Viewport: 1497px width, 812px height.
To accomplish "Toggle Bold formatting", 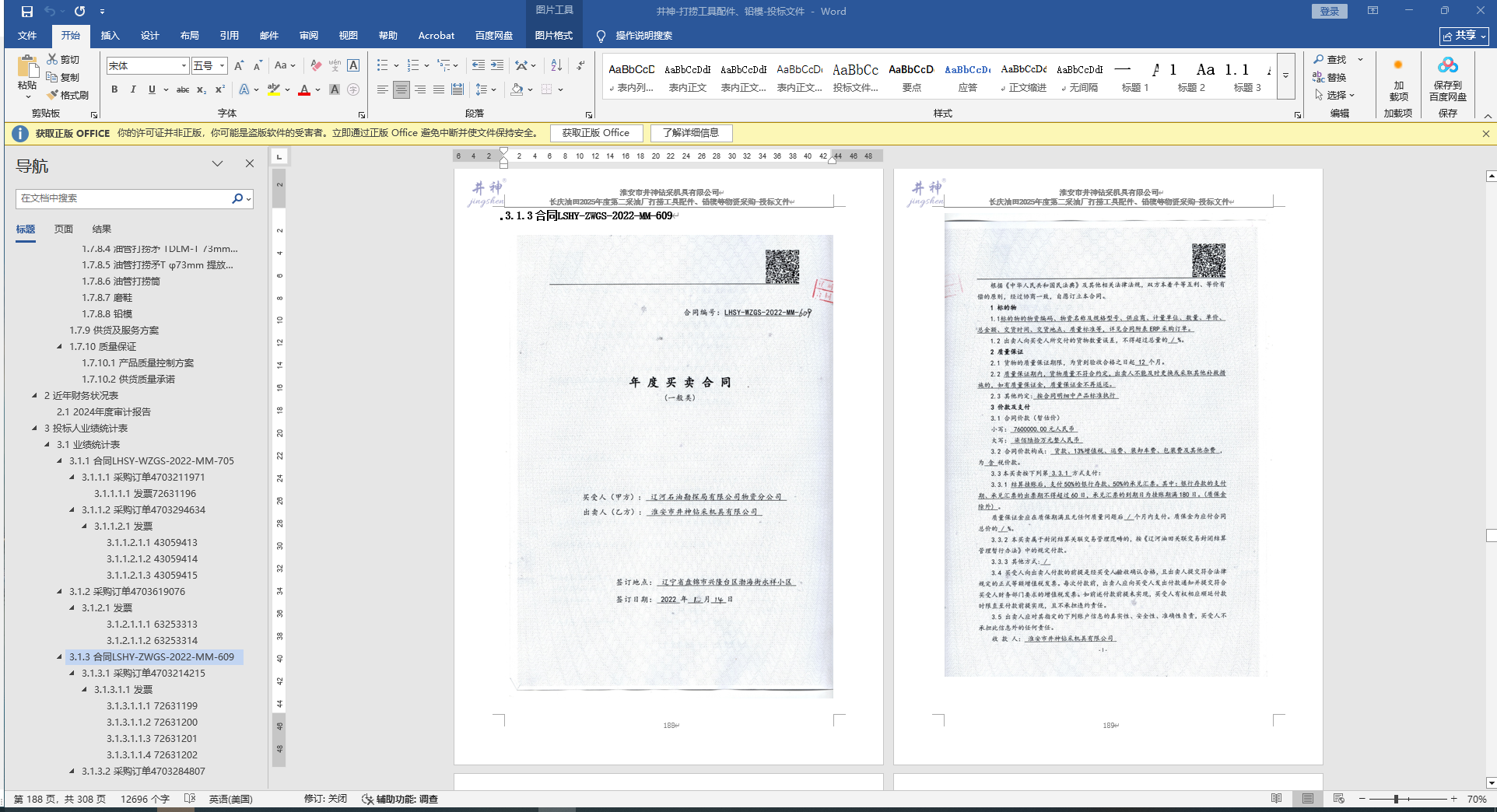I will pyautogui.click(x=114, y=89).
